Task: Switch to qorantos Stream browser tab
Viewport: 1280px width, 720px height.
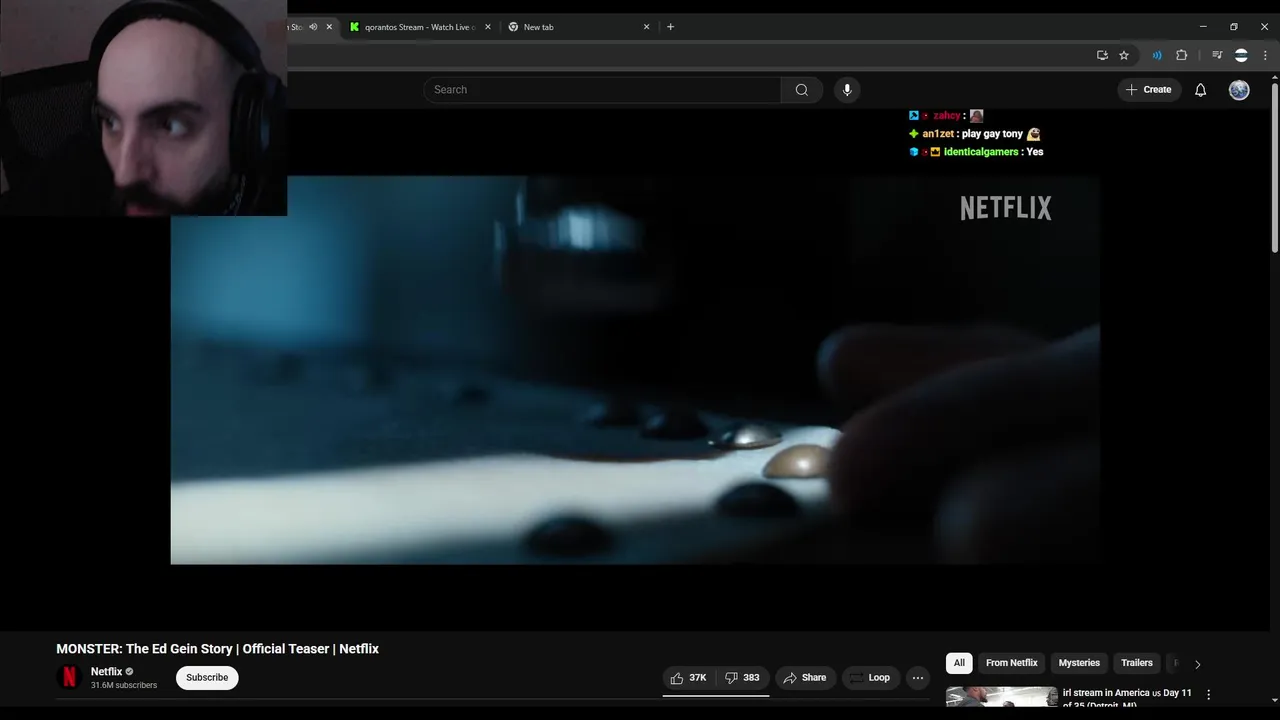Action: click(419, 27)
